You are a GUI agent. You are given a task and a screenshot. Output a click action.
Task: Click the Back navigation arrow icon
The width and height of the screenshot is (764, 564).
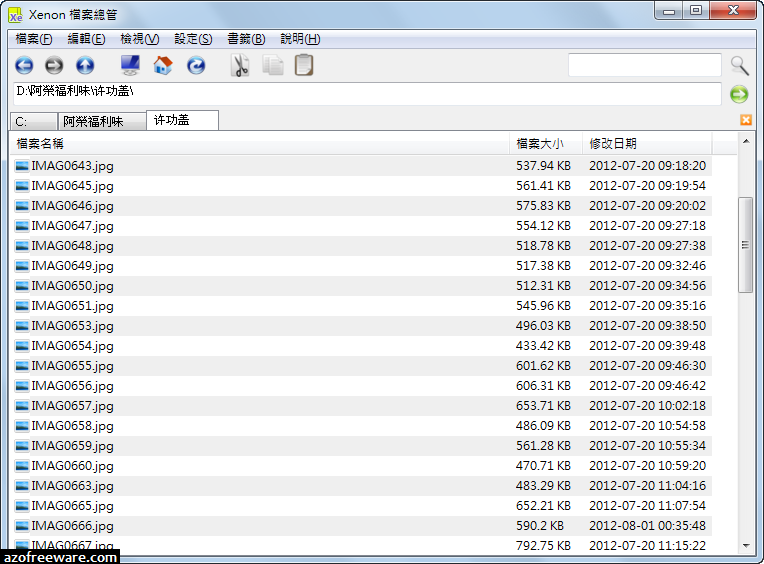(x=24, y=65)
